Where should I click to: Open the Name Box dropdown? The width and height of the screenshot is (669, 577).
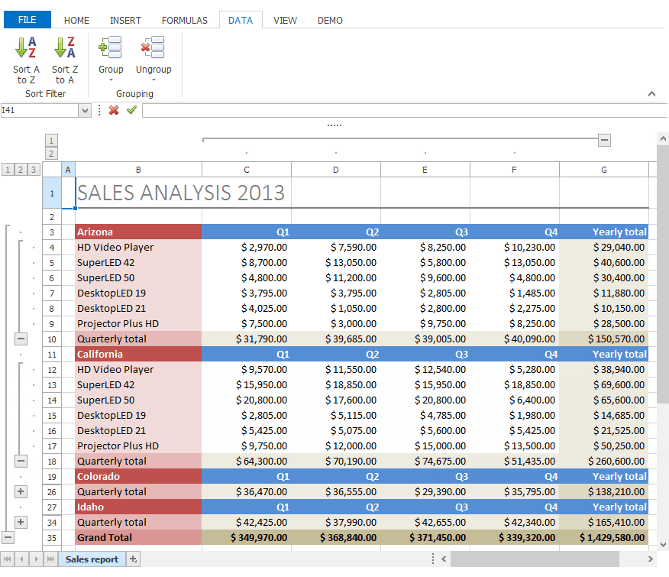point(85,110)
